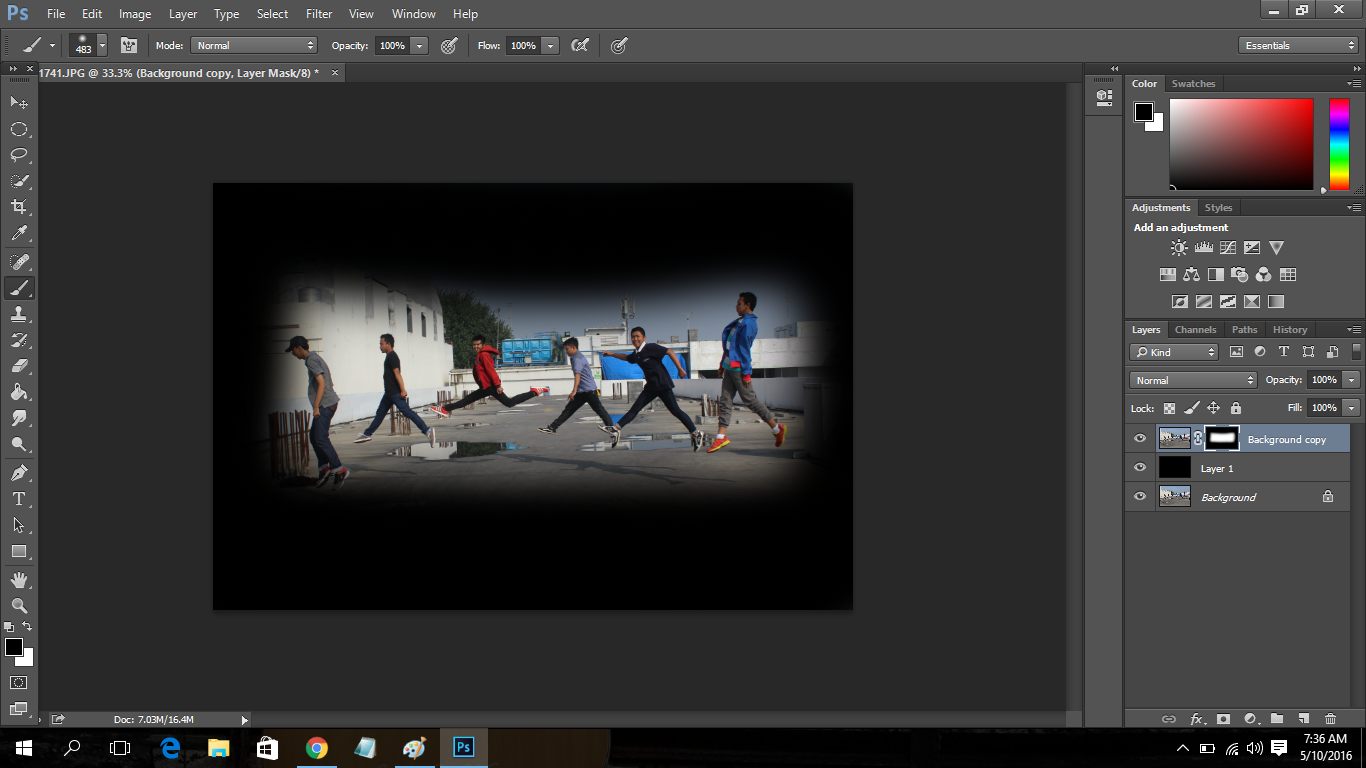
Task: Open the Filter menu
Action: click(319, 14)
